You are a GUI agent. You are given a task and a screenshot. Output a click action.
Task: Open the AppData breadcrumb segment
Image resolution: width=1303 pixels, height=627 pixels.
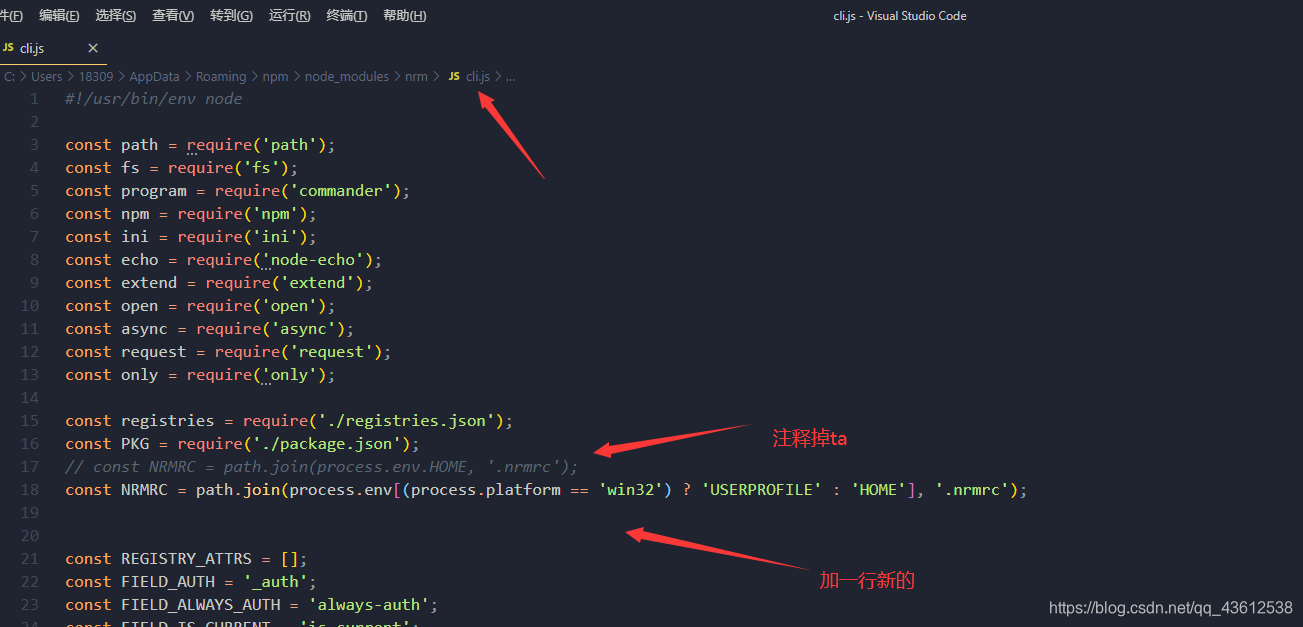154,76
